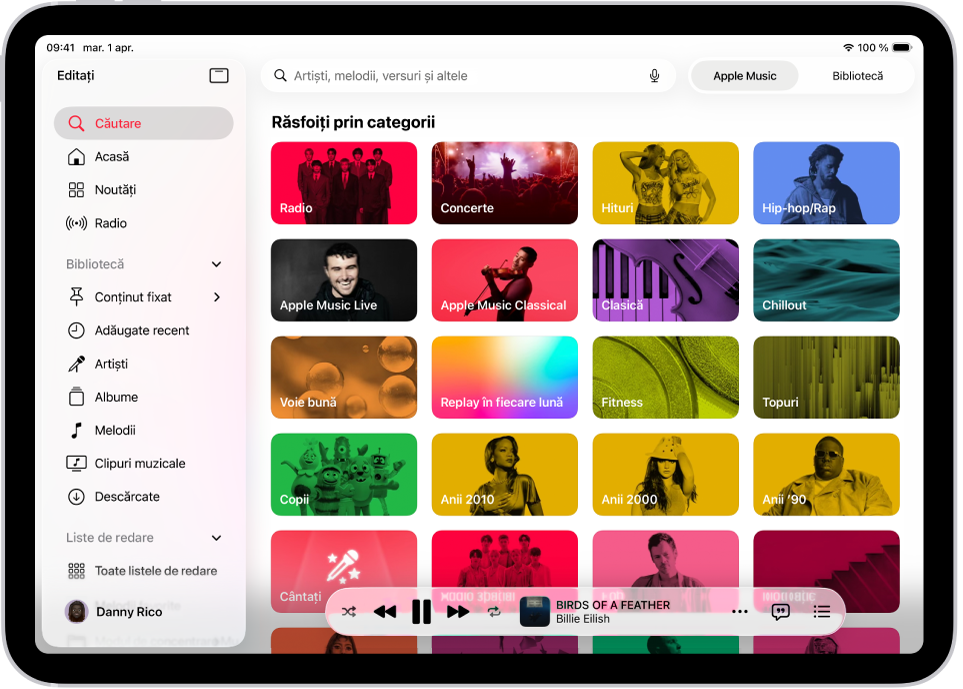Open the Apple Music Classical tile
The height and width of the screenshot is (689, 963).
click(x=505, y=280)
